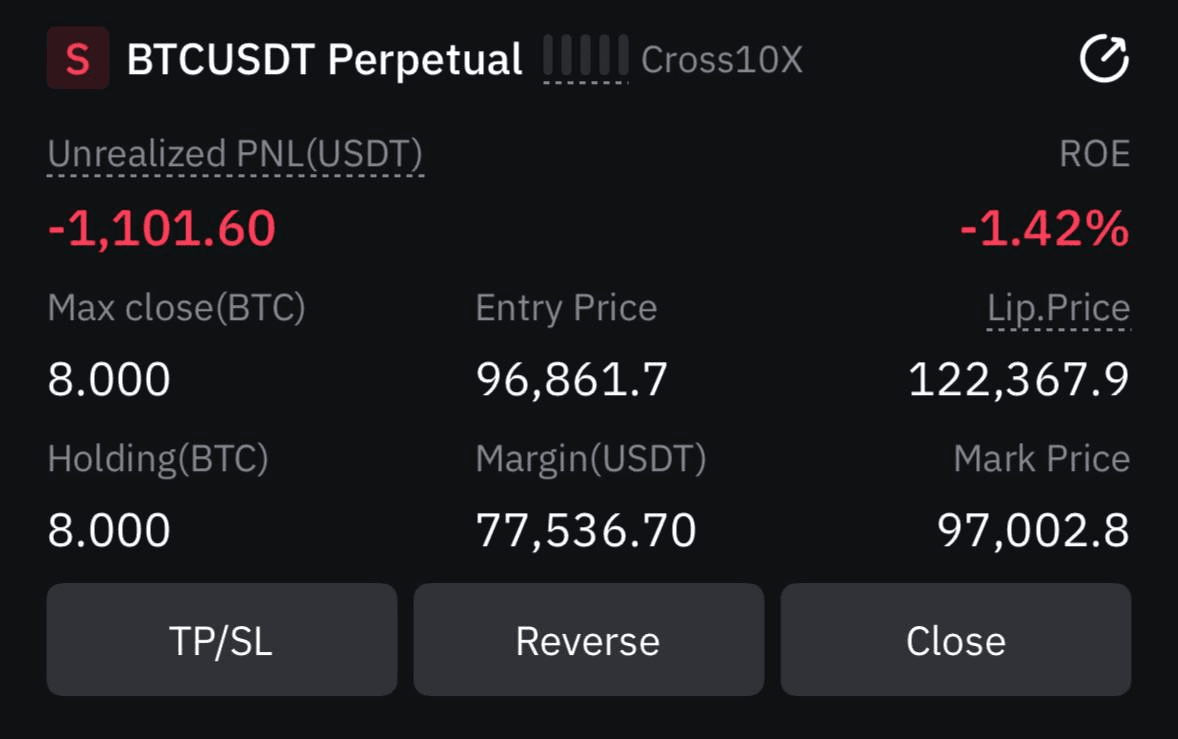Change Cross10X margin mode
The image size is (1178, 739).
(x=722, y=59)
